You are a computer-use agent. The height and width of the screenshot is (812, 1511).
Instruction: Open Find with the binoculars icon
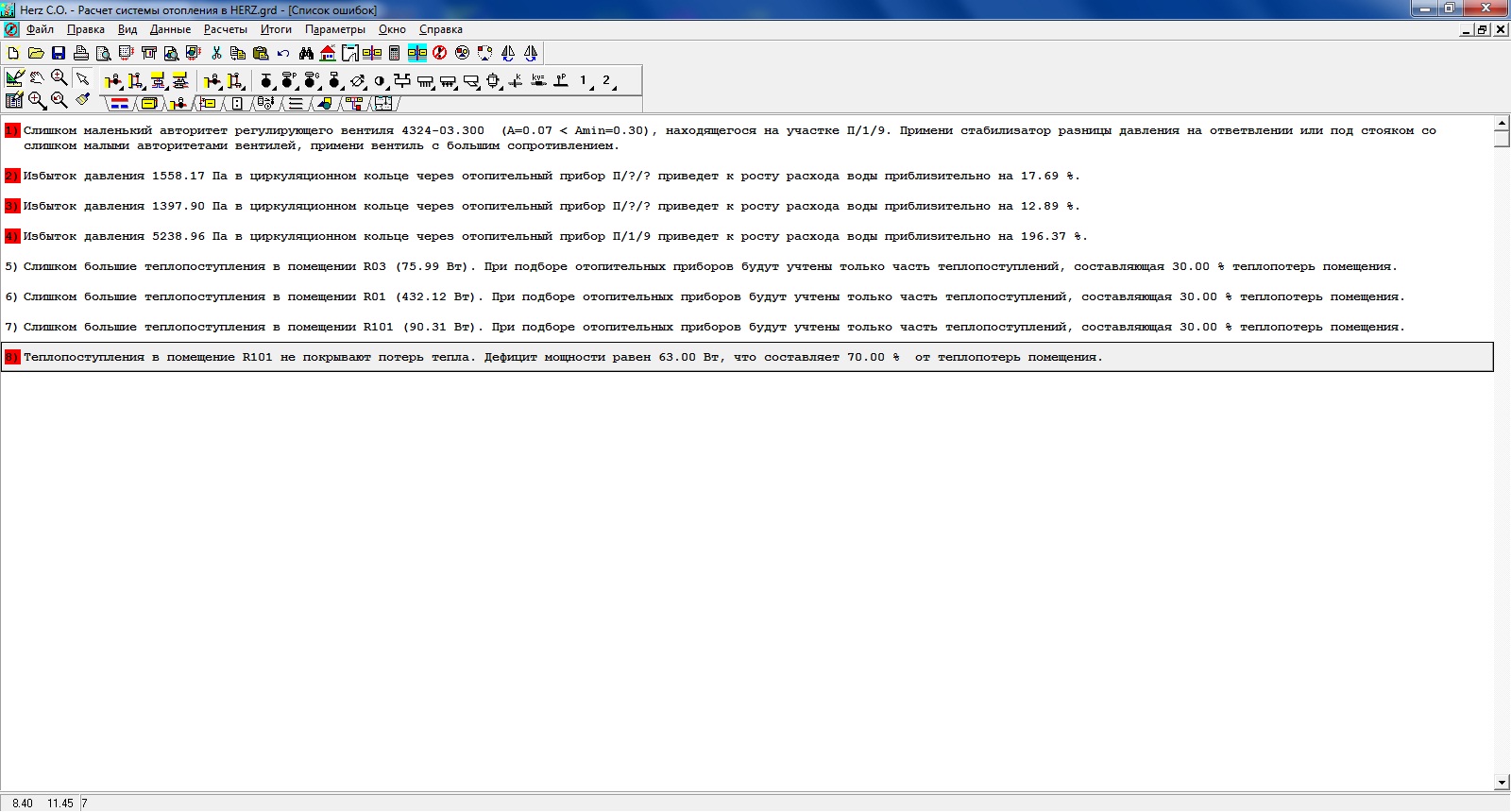click(306, 53)
